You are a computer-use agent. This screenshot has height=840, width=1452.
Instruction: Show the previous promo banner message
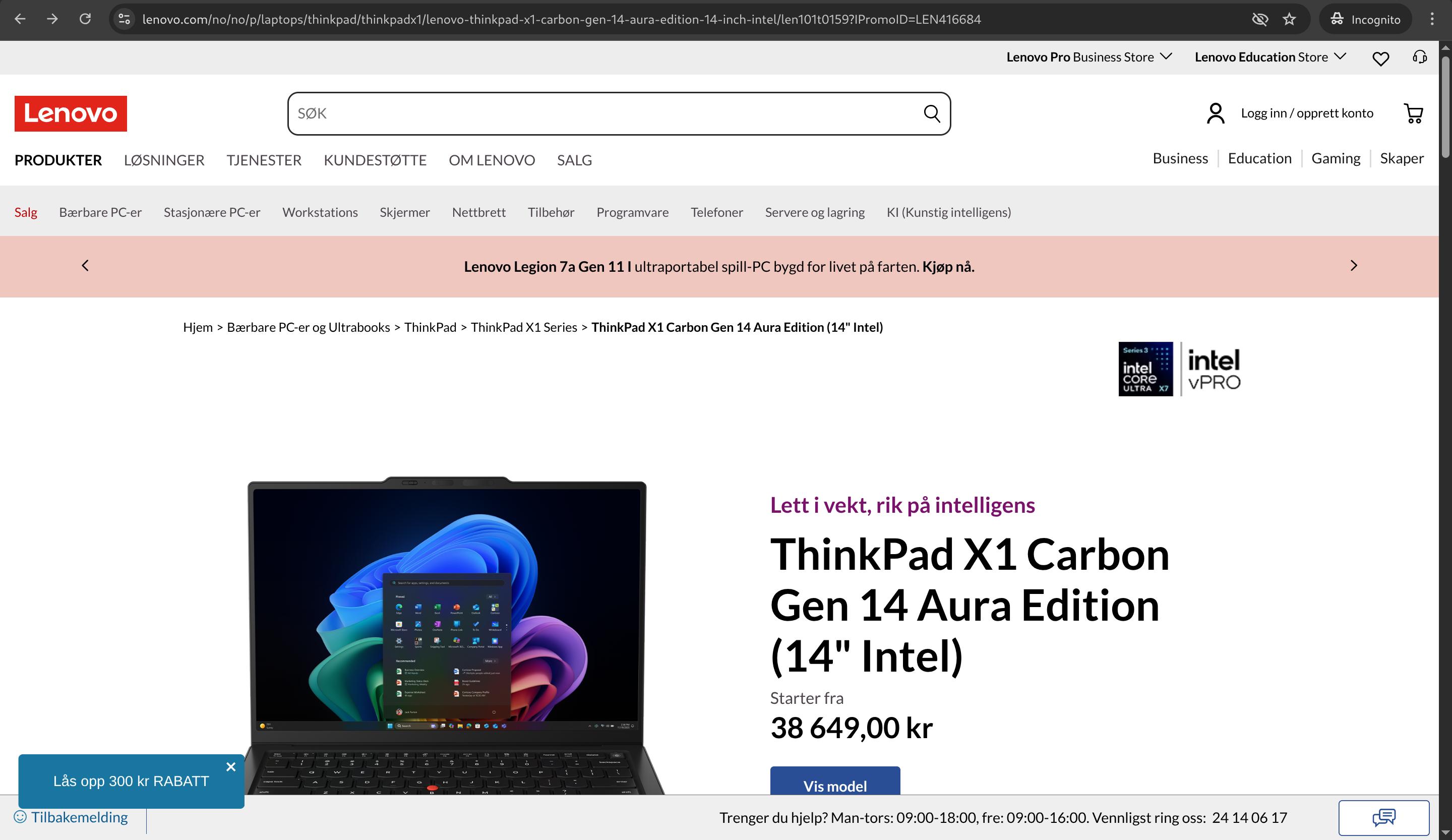[x=85, y=266]
